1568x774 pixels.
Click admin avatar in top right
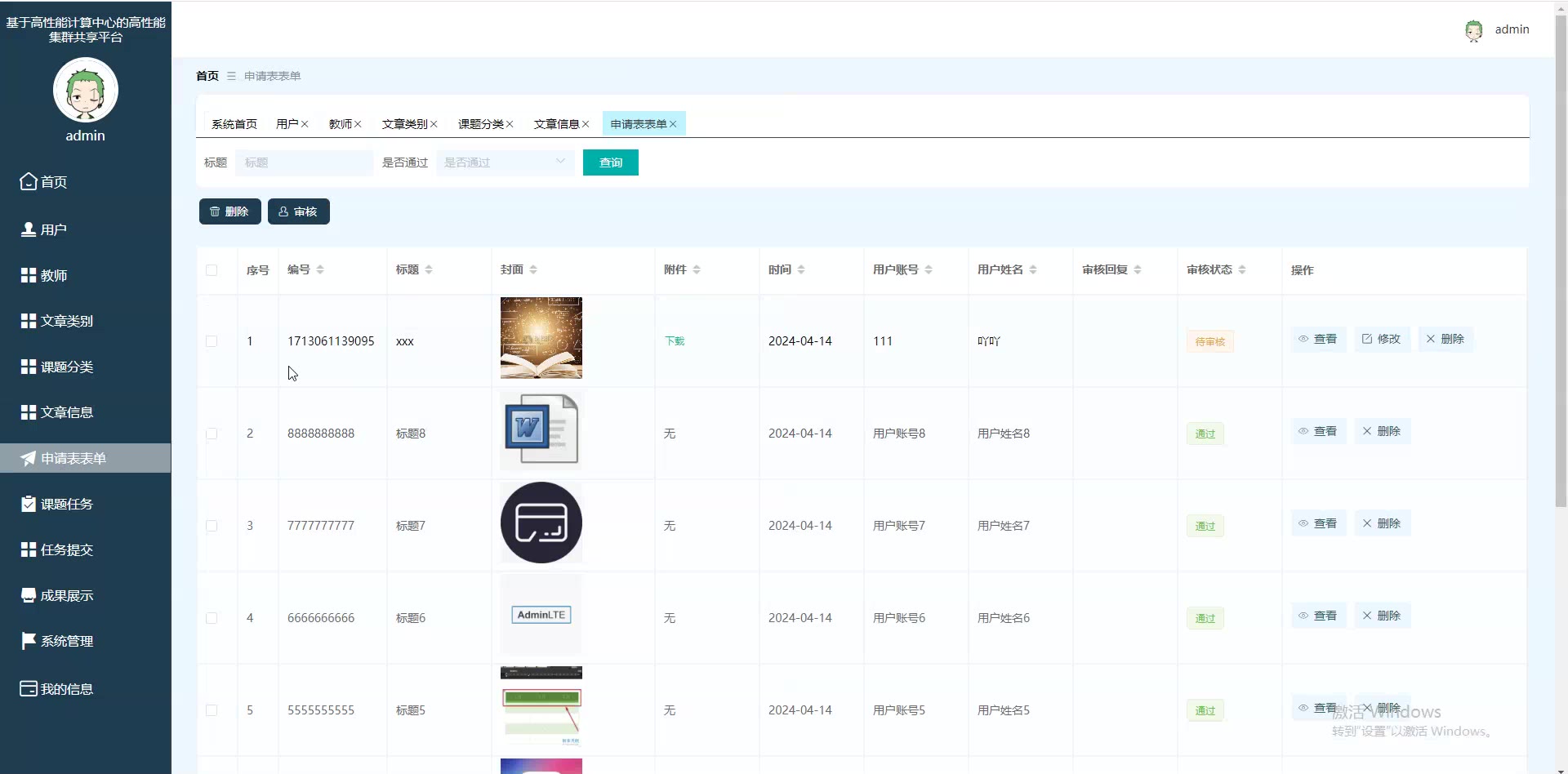[1473, 30]
